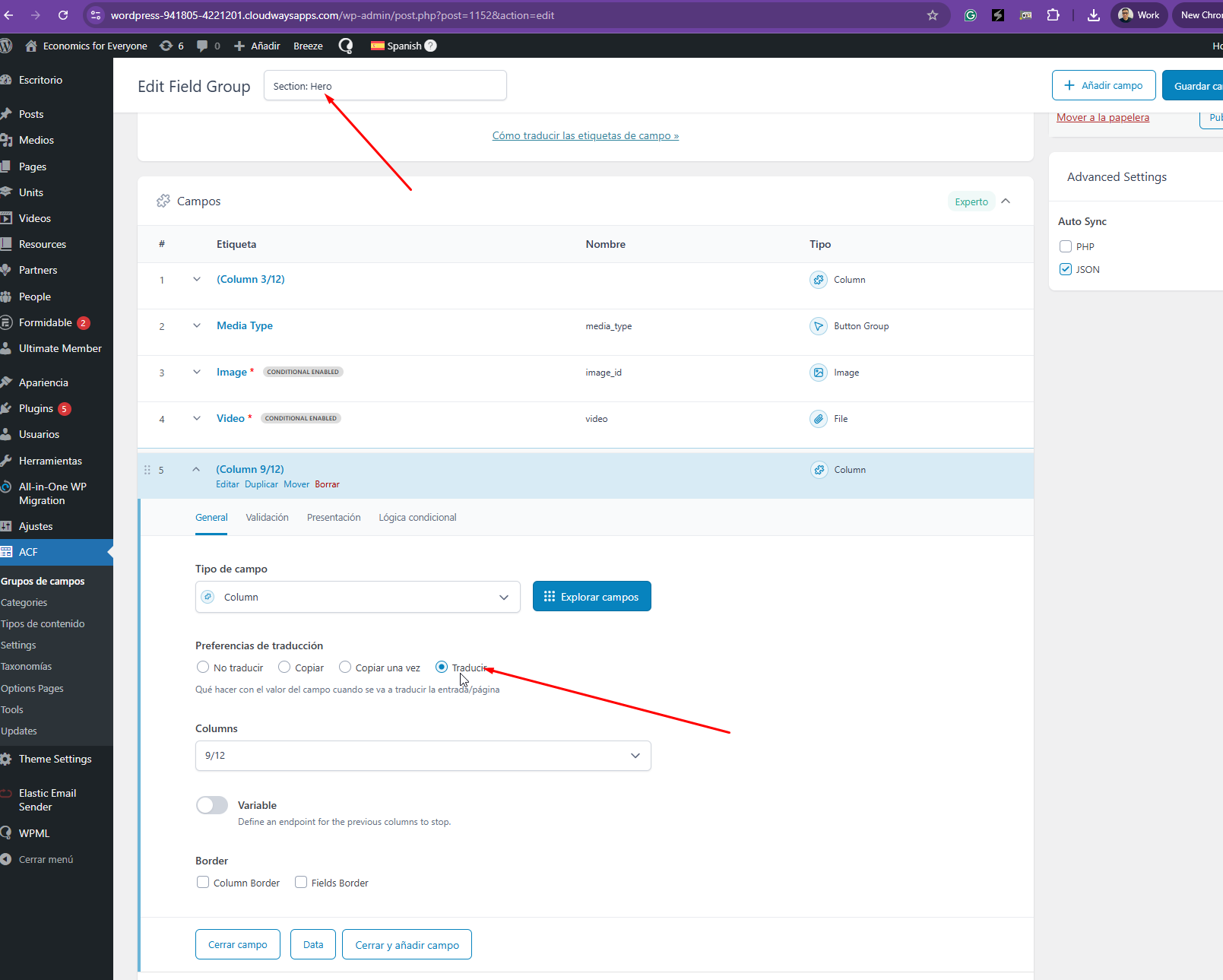Click the Section: Hero title input field

point(385,86)
